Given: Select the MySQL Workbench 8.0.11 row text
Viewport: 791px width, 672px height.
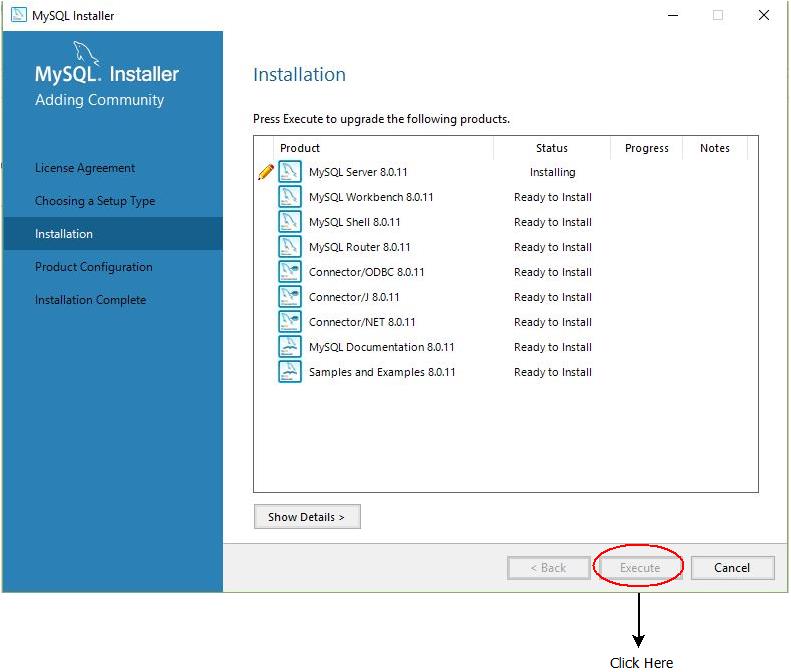Looking at the screenshot, I should (371, 197).
